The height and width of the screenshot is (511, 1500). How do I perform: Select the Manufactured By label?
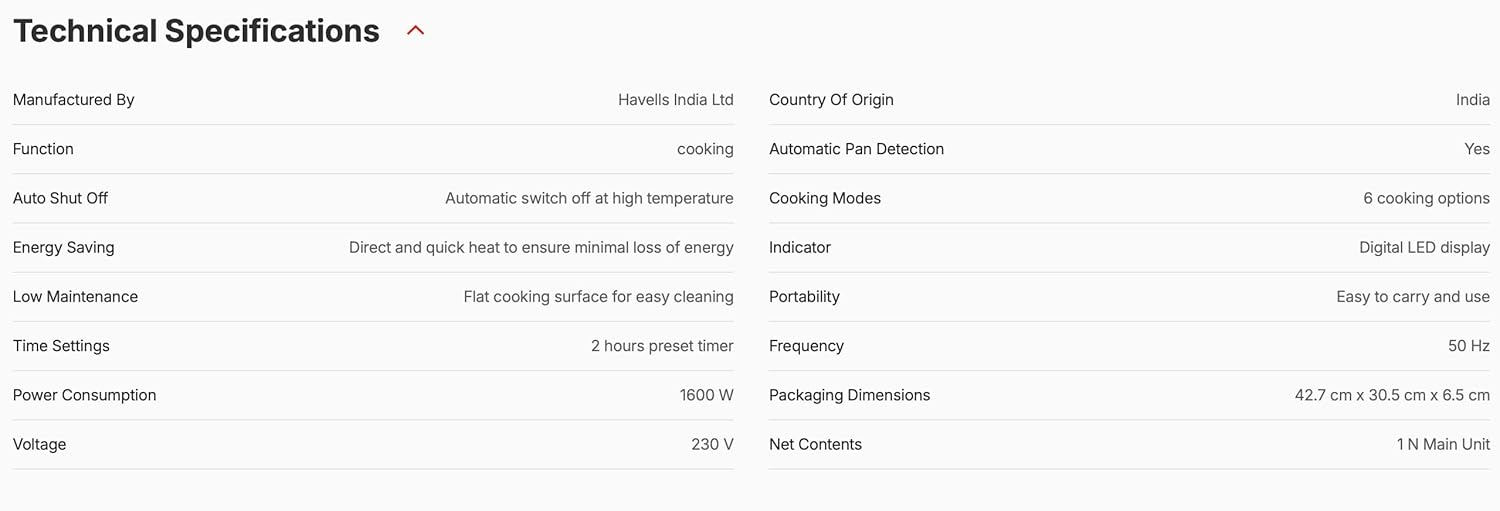click(73, 100)
